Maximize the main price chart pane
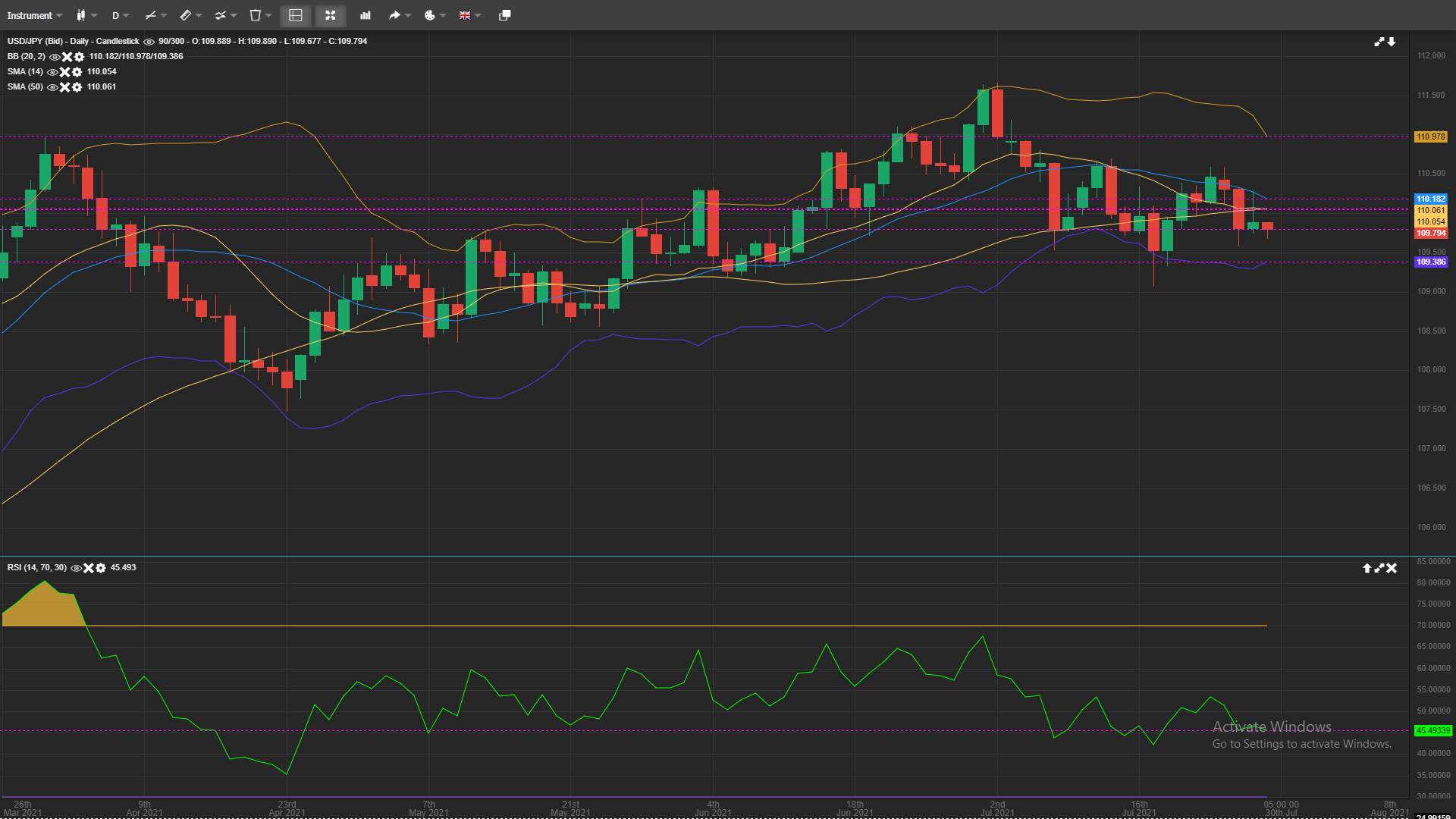The width and height of the screenshot is (1456, 819). coord(1379,42)
